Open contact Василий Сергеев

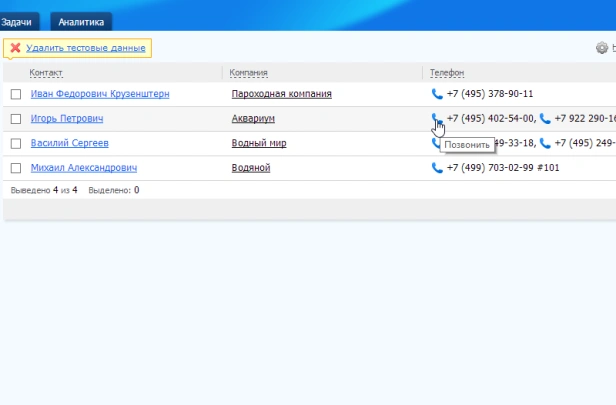tap(70, 143)
